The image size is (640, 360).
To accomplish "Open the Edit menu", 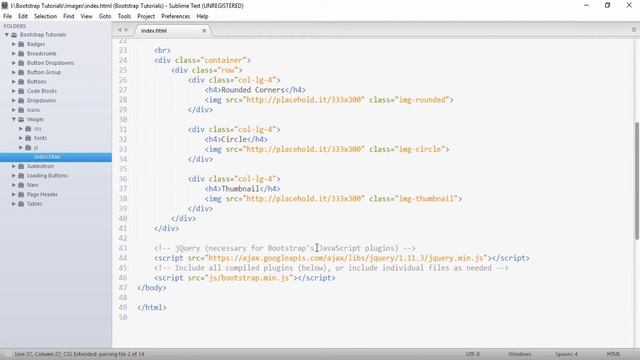I will pos(23,16).
